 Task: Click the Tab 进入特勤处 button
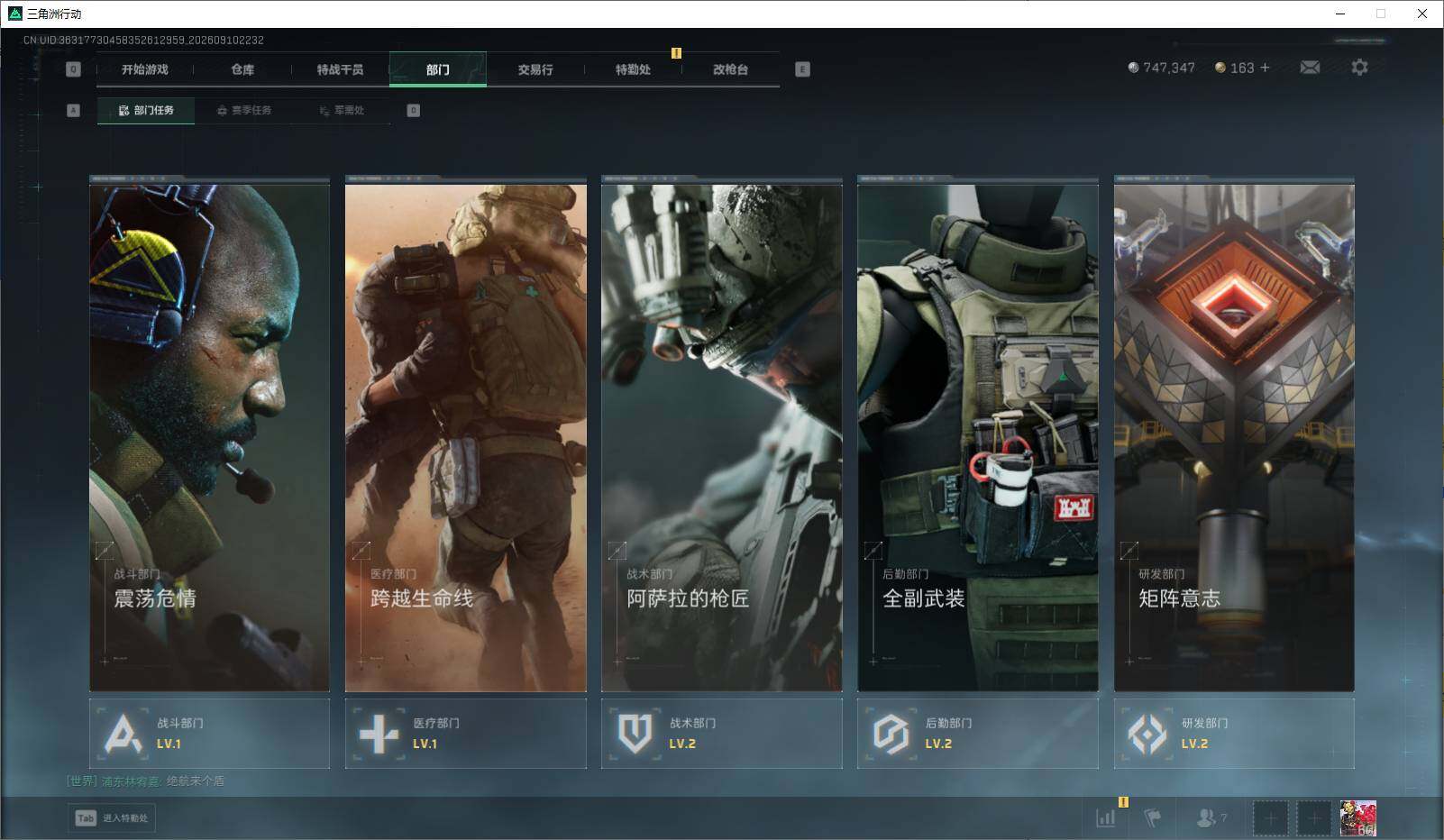(x=112, y=817)
